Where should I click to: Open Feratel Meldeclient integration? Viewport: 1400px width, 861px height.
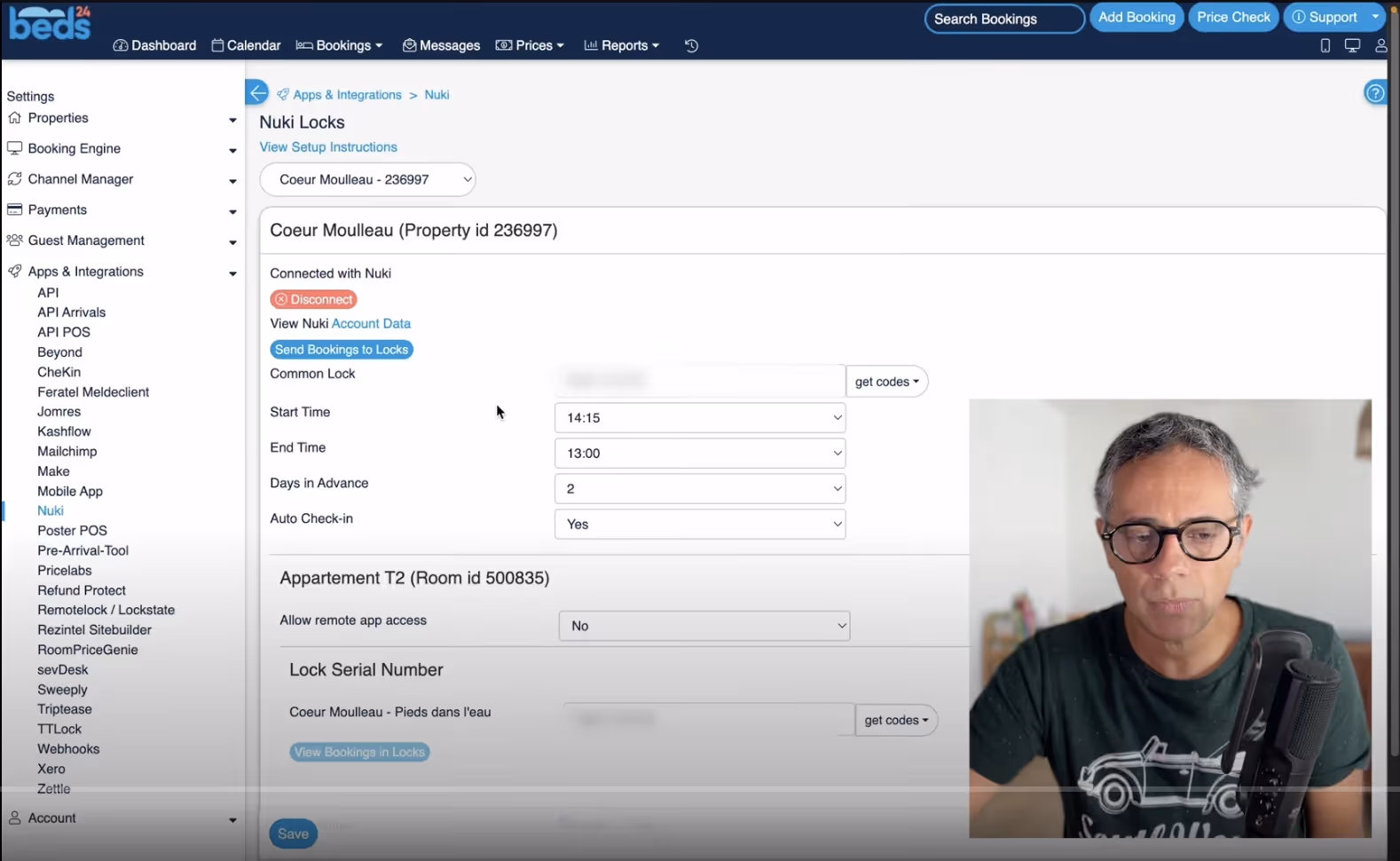click(x=93, y=392)
